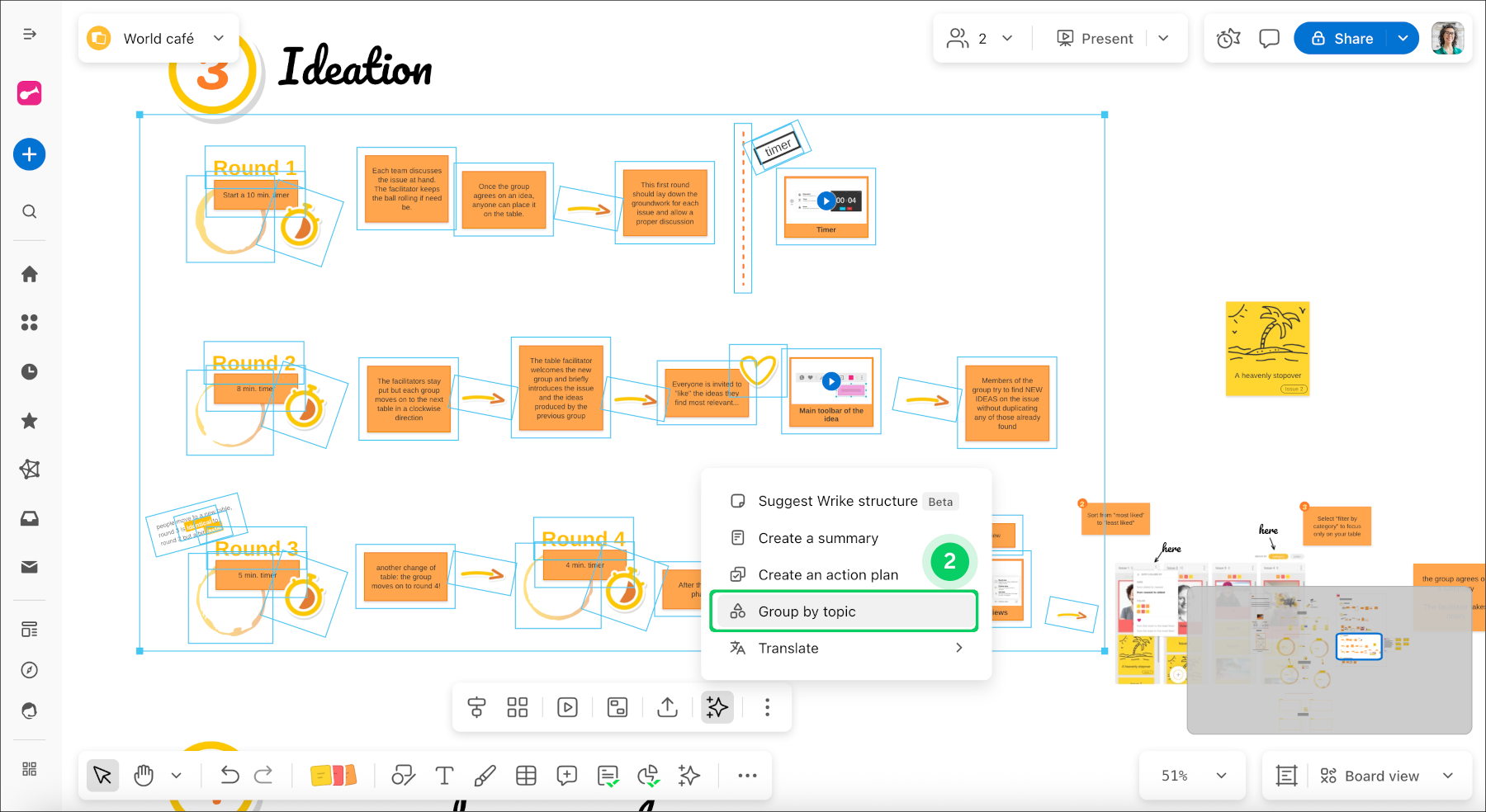This screenshot has height=812, width=1486.
Task: Click the Present button
Action: coord(1096,39)
